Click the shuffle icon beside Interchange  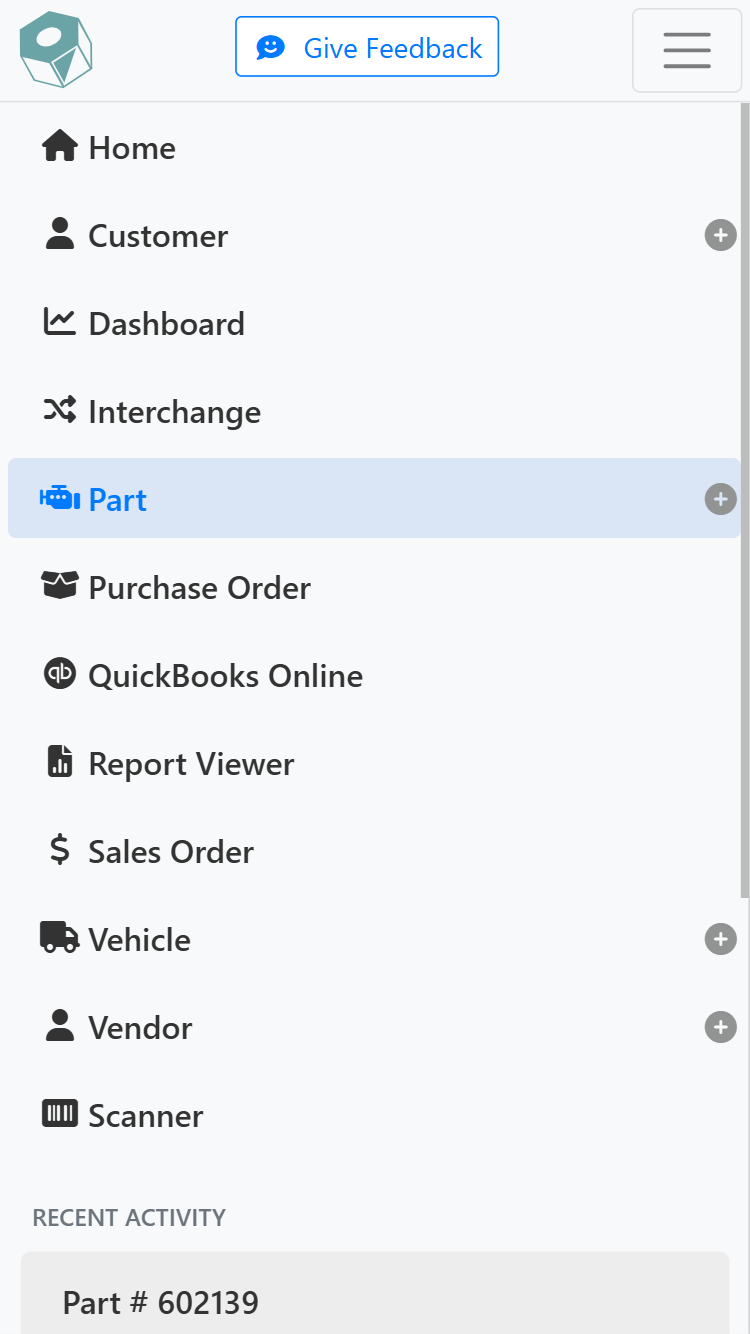tap(60, 410)
